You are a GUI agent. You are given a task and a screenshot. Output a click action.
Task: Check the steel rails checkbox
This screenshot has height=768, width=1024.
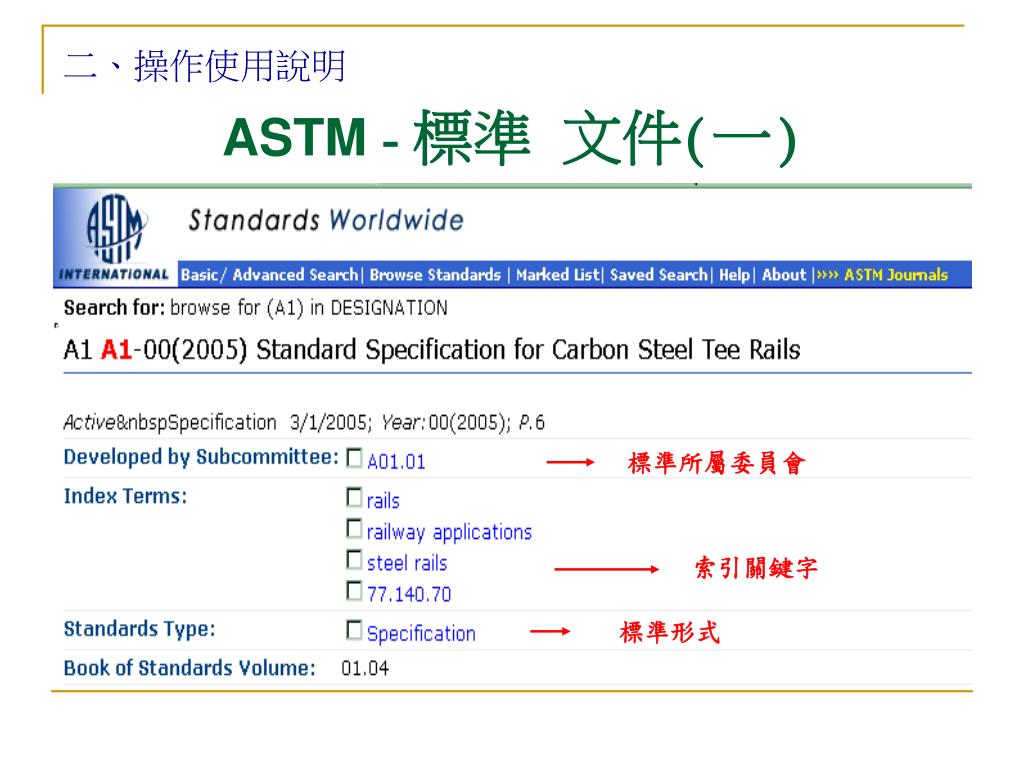click(354, 560)
